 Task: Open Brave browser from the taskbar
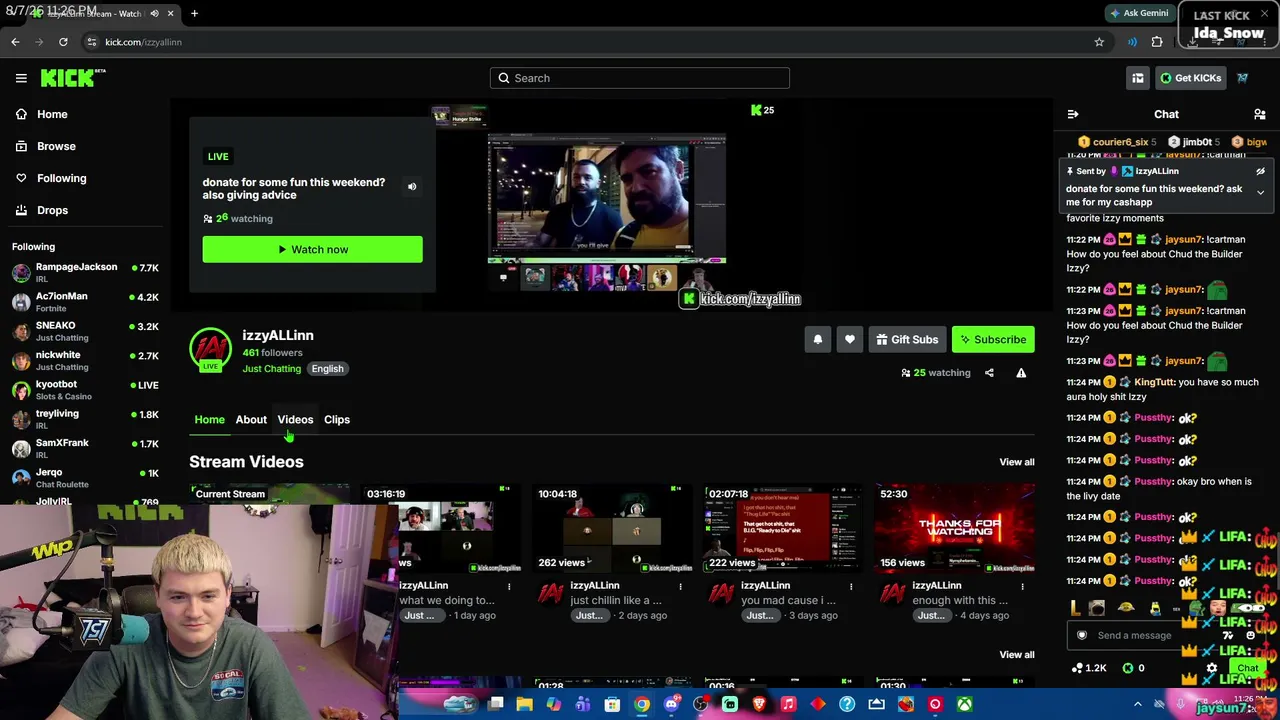pos(759,704)
